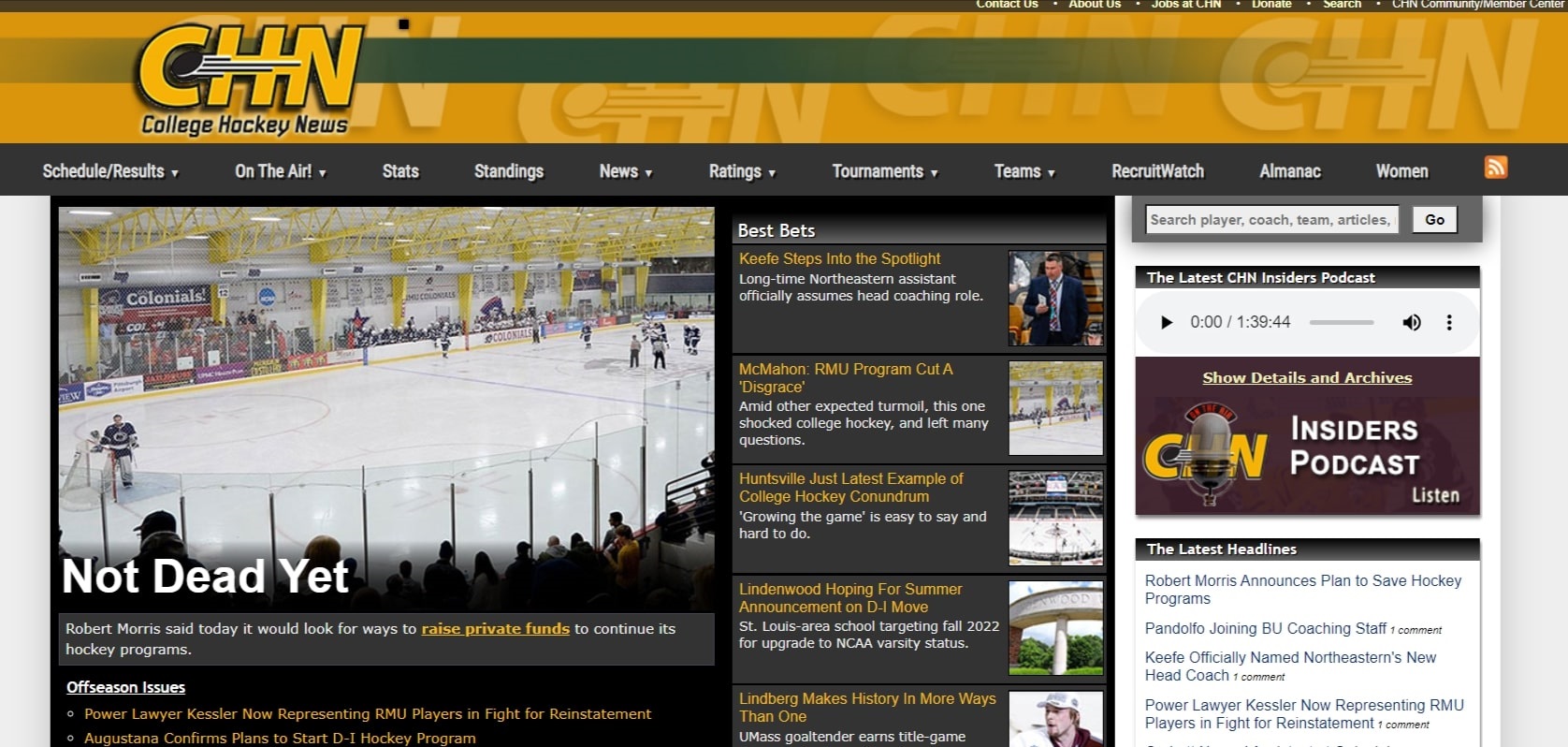
Task: Click the Keefe coach photo thumbnail
Action: (1055, 299)
